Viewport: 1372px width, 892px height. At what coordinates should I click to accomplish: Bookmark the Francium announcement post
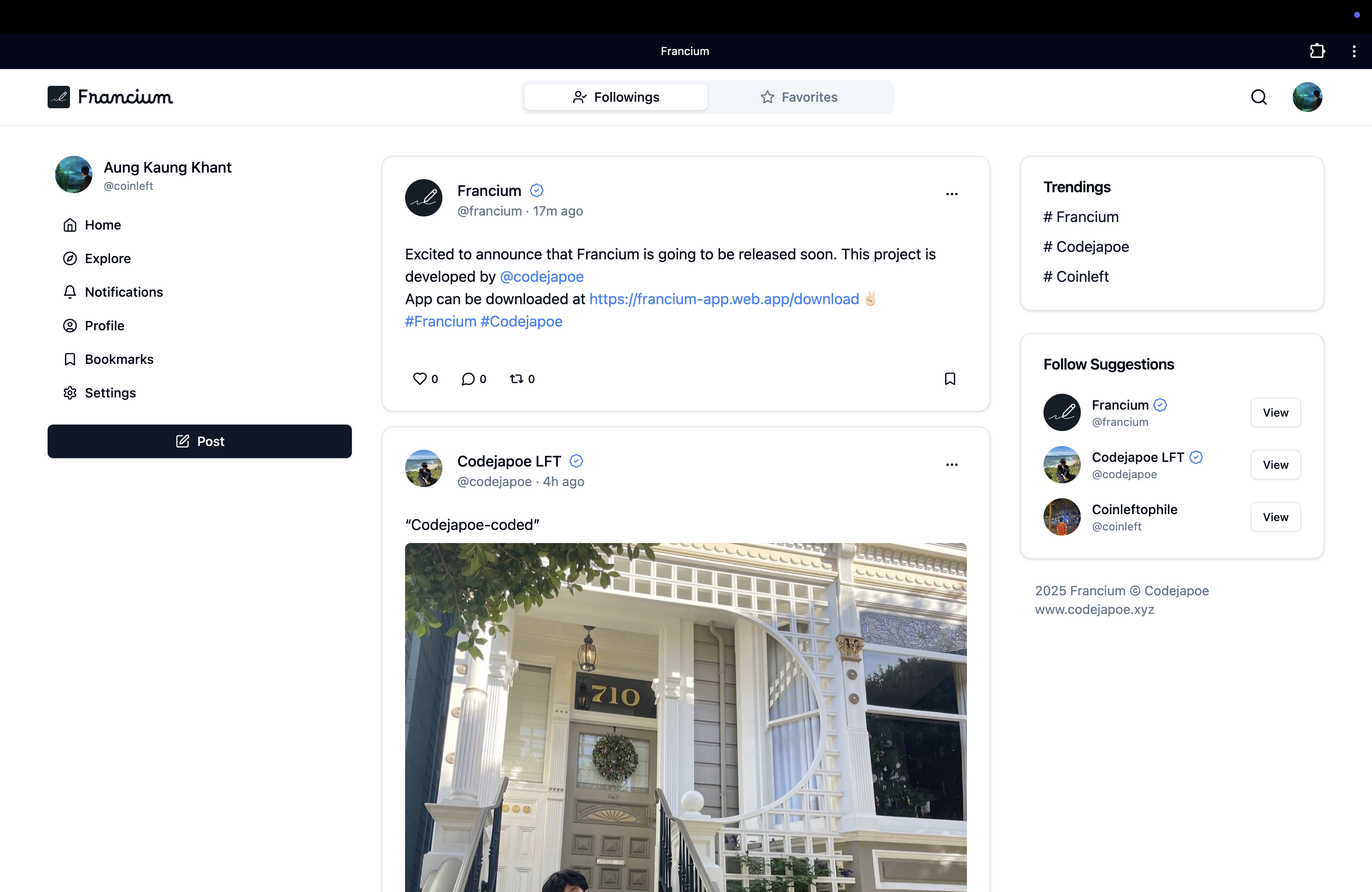(x=950, y=378)
